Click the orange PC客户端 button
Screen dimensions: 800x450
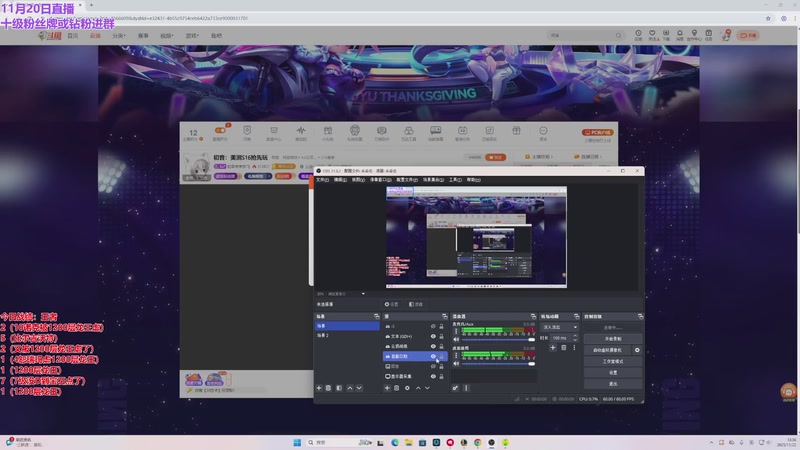[597, 132]
